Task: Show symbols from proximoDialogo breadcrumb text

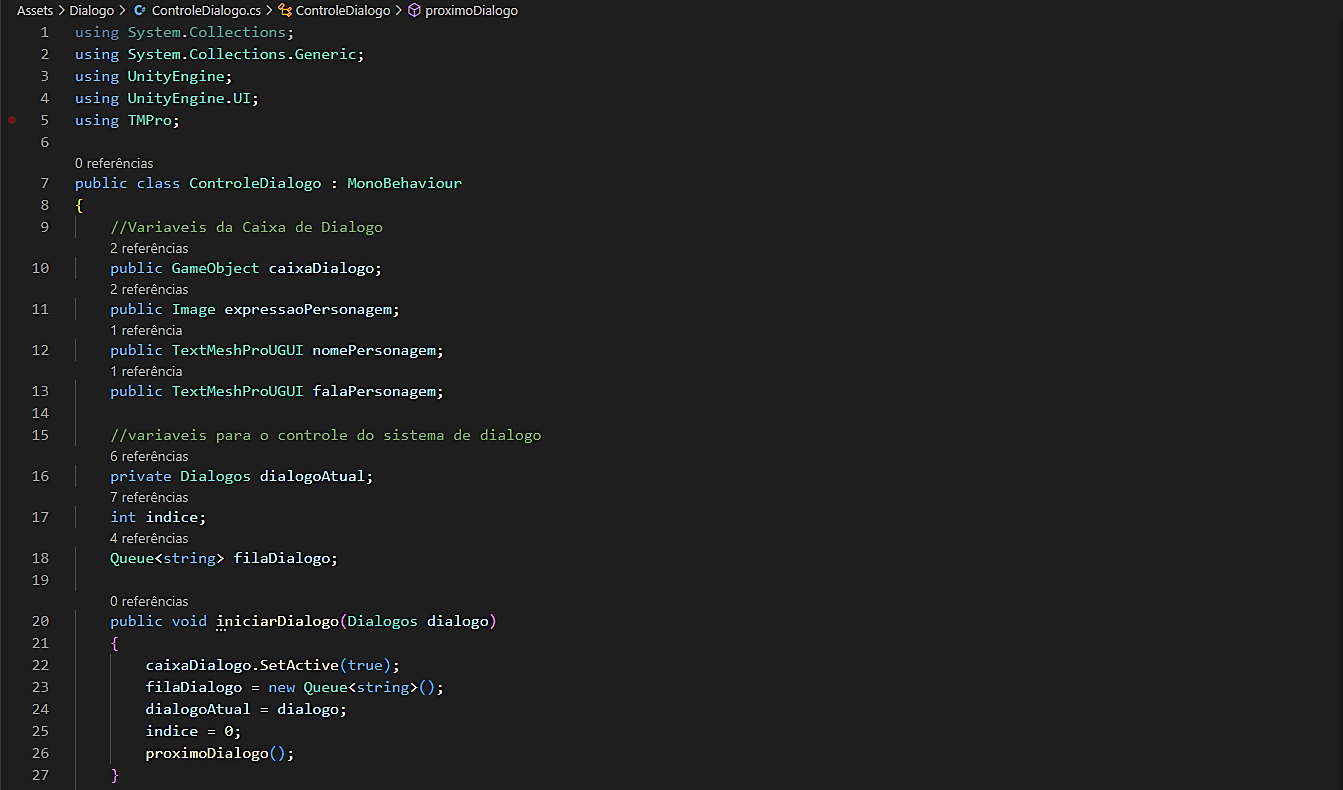Action: (x=471, y=10)
